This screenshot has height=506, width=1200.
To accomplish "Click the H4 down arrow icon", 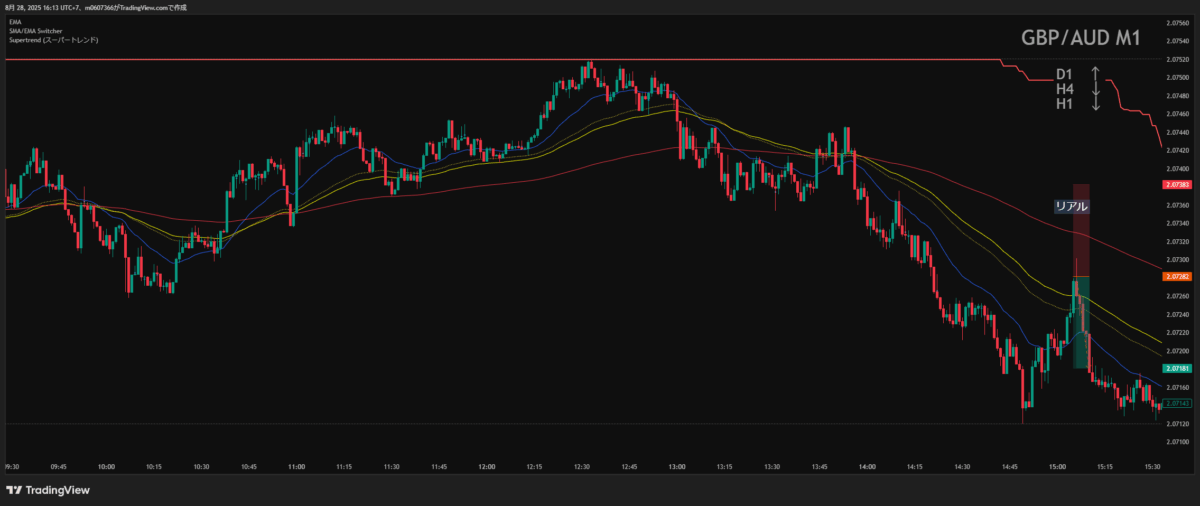I will coord(1095,89).
